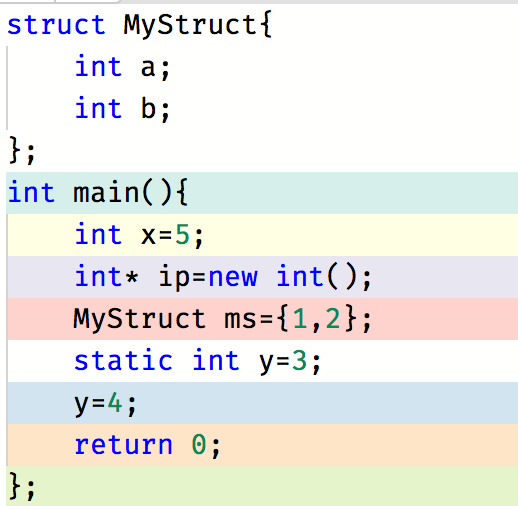Click the 'return 0;' statement
This screenshot has height=506, width=518.
point(147,445)
